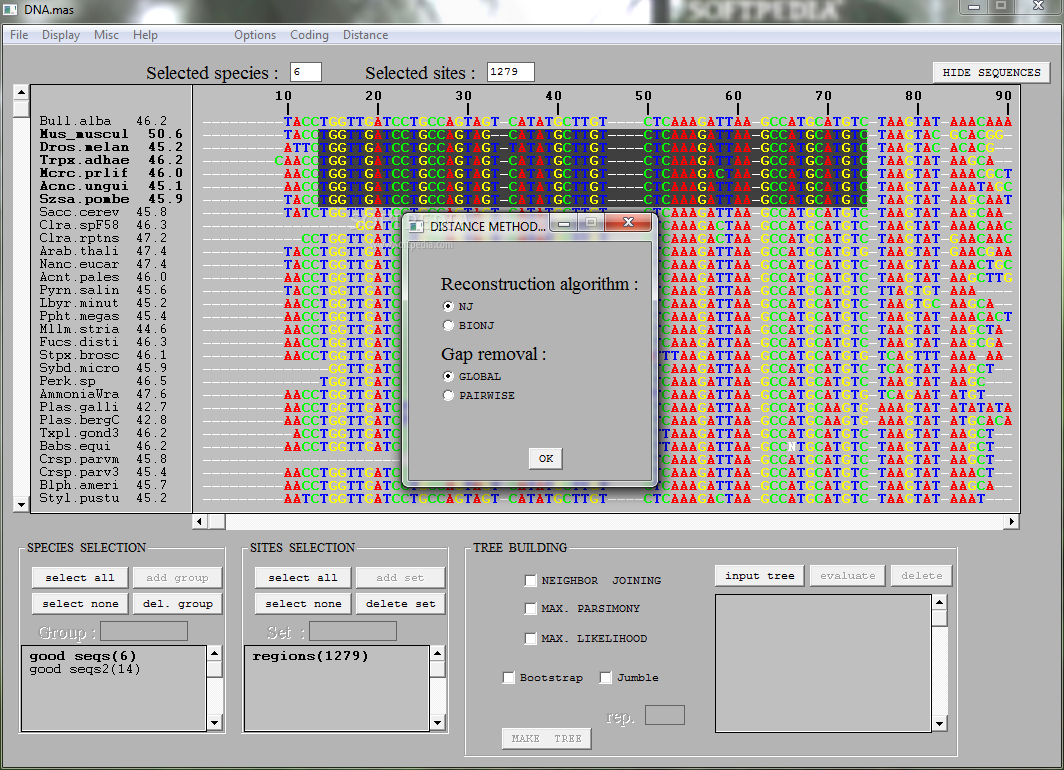The height and width of the screenshot is (770, 1064).
Task: Enable MAX. PARSIMONY checkbox
Action: (x=531, y=609)
